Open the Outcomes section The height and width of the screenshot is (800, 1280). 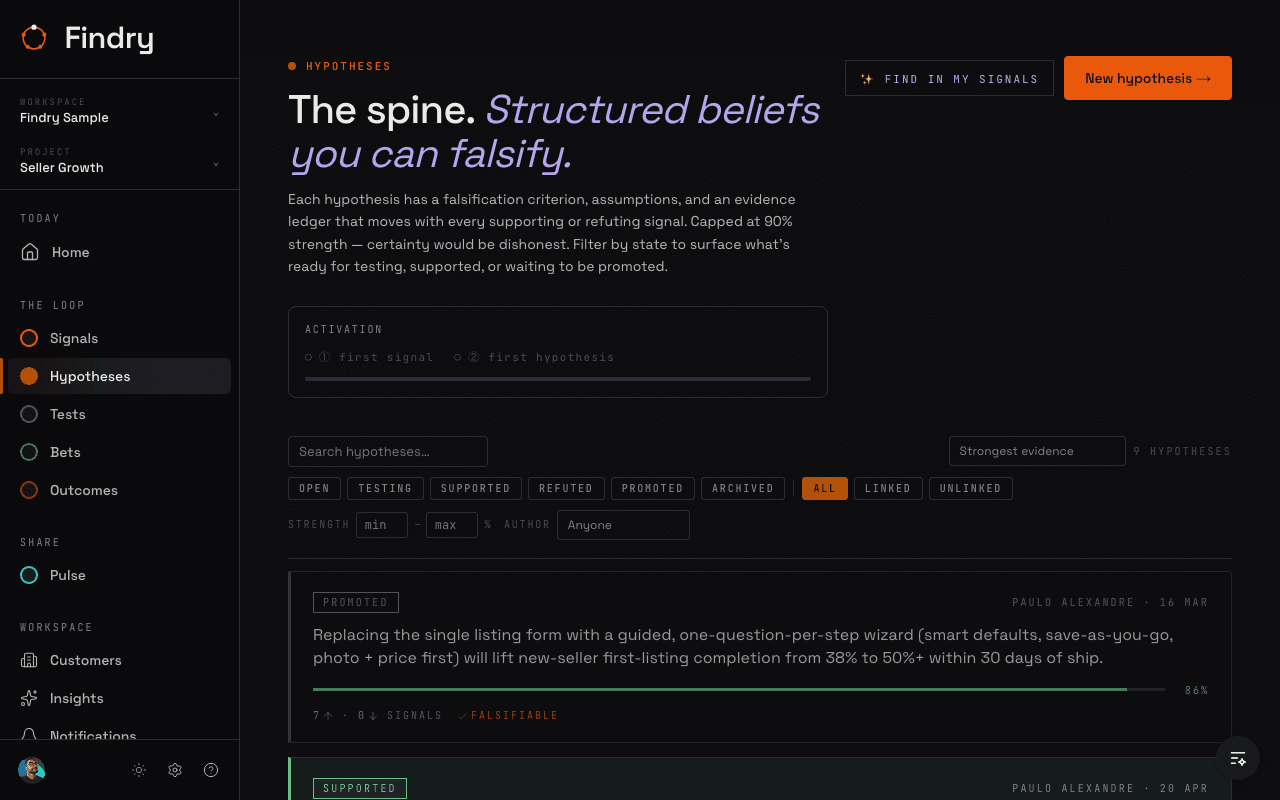tap(119, 490)
